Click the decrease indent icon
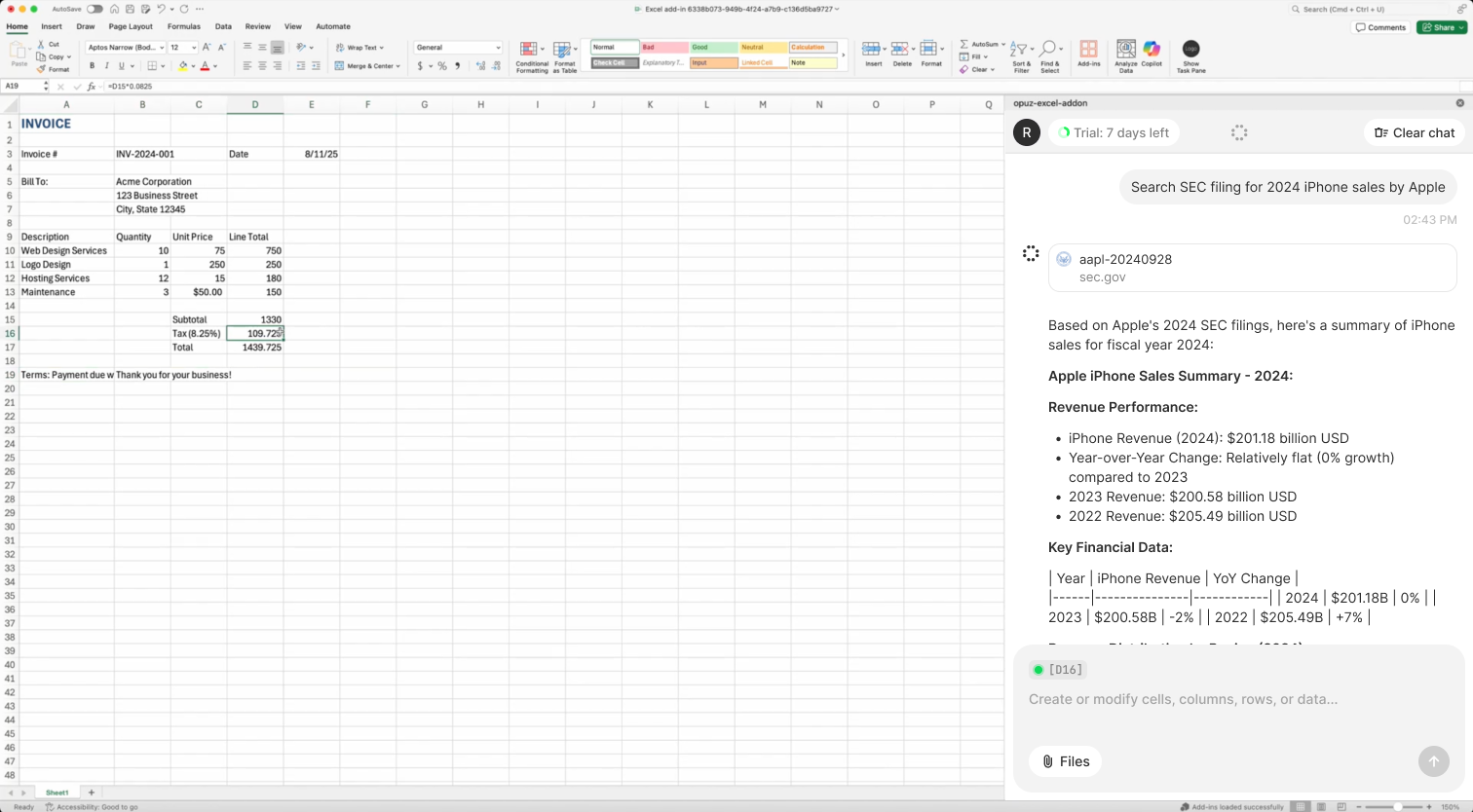Screen dimensions: 1473x812 click(x=300, y=66)
